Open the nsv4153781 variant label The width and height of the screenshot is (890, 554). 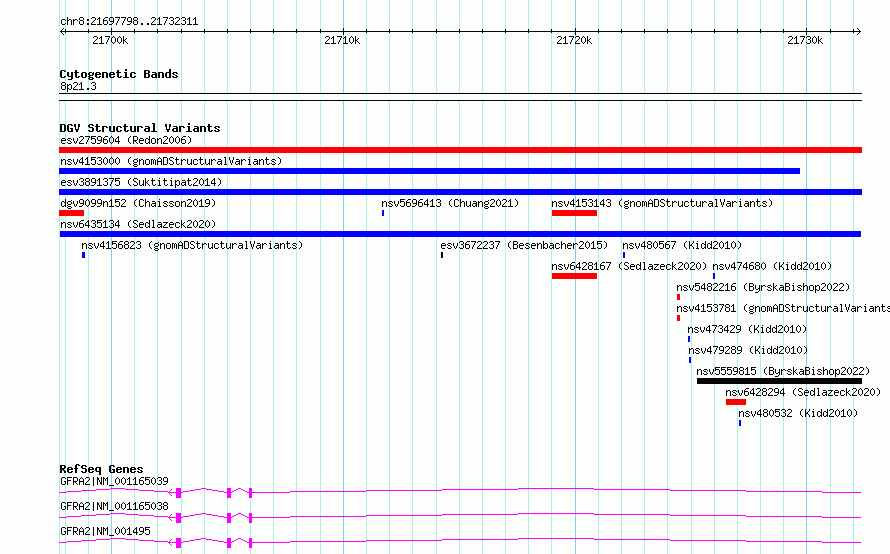(x=783, y=308)
